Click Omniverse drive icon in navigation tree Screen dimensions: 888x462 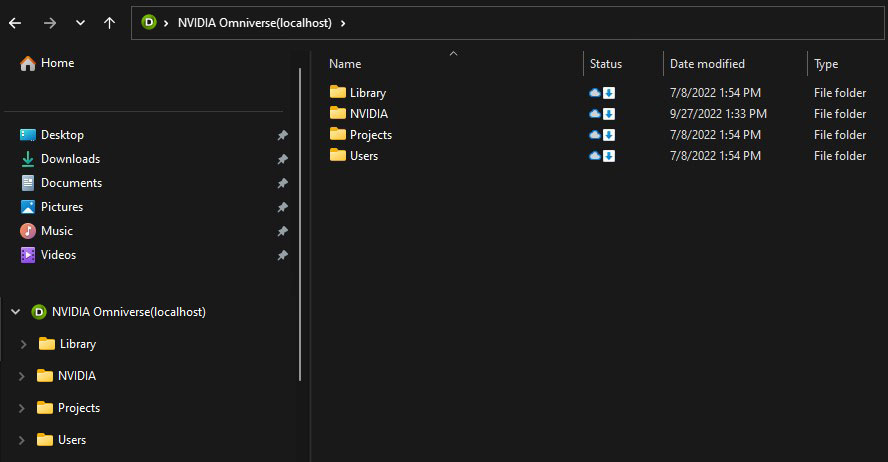(39, 312)
